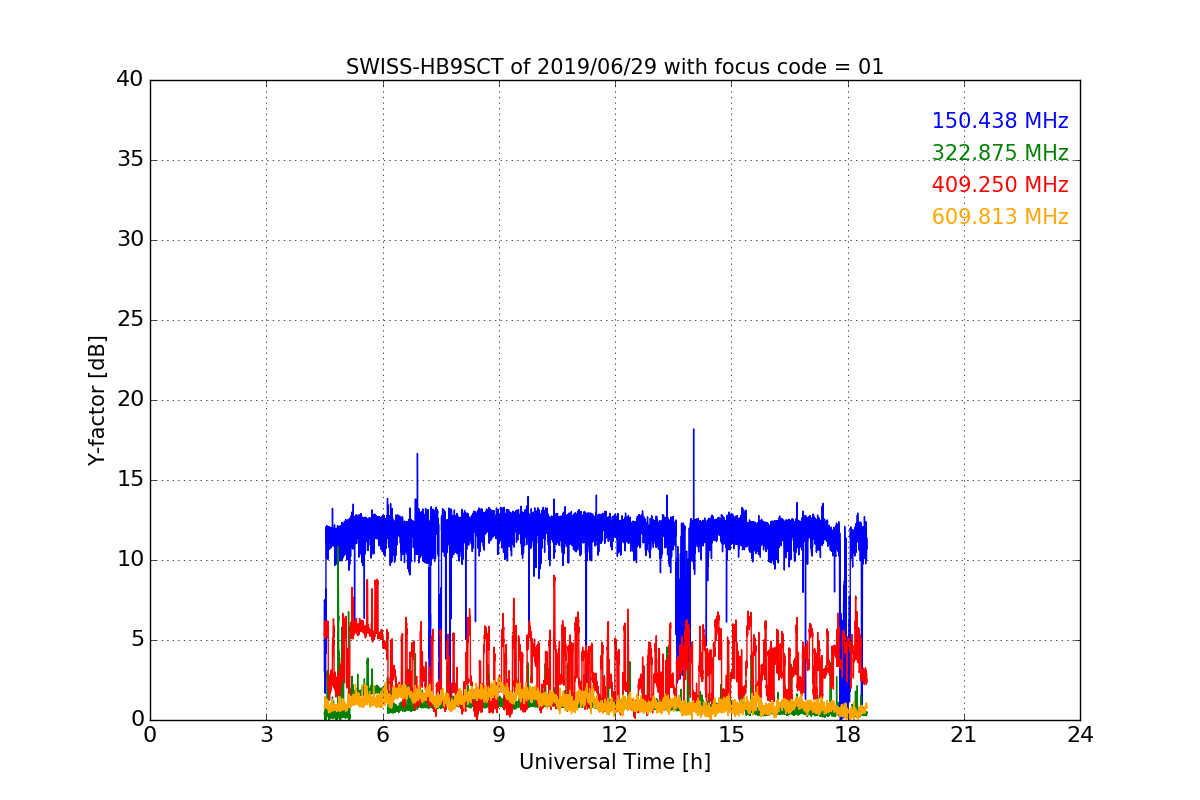Click the Y-factor [dB] axis label
Screen dimensions: 1200x800
(x=97, y=400)
